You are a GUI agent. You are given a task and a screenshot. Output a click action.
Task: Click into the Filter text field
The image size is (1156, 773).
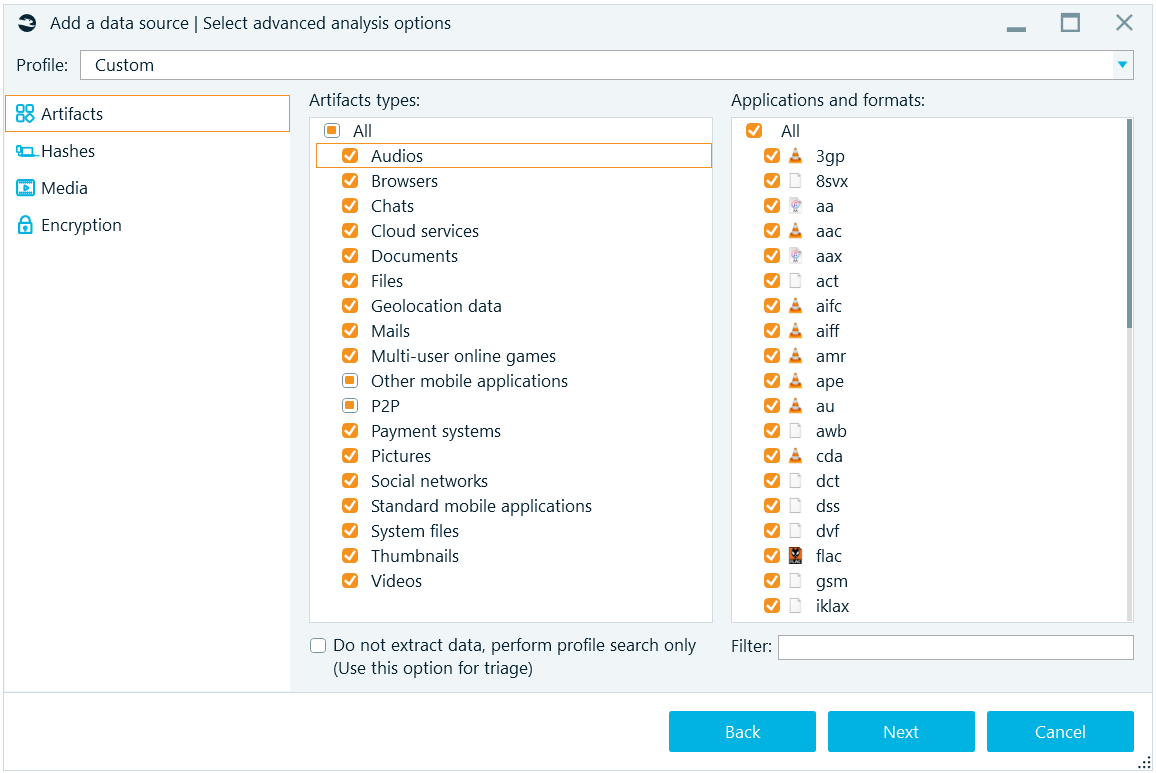click(x=955, y=647)
